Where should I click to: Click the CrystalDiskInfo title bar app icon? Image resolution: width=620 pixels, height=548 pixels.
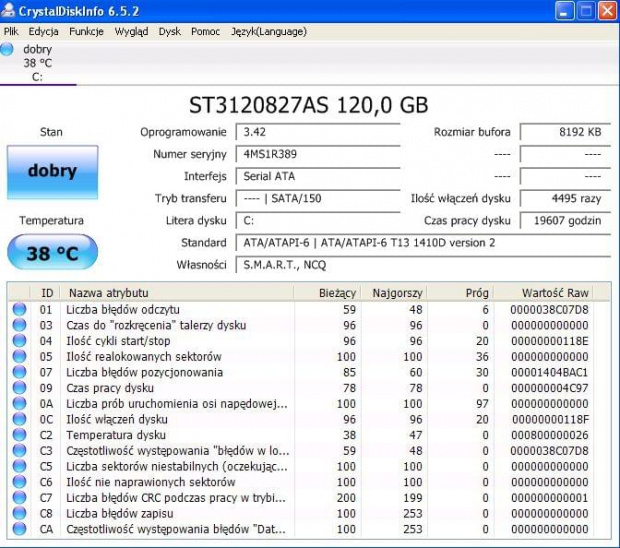point(8,10)
